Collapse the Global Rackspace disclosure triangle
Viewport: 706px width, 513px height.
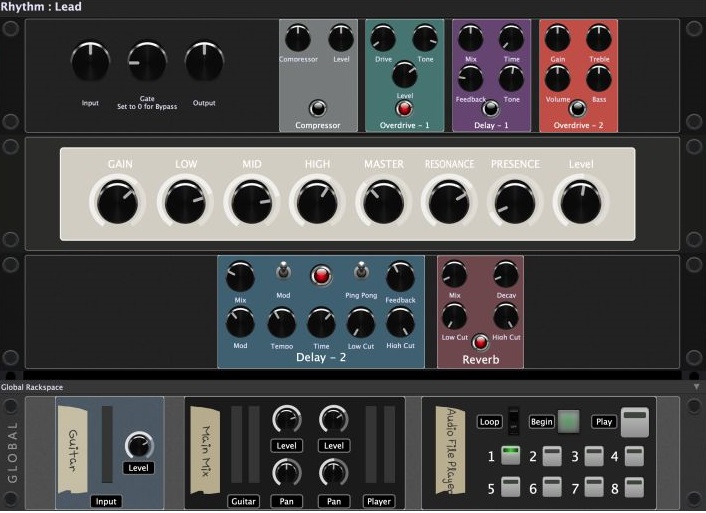(x=697, y=386)
